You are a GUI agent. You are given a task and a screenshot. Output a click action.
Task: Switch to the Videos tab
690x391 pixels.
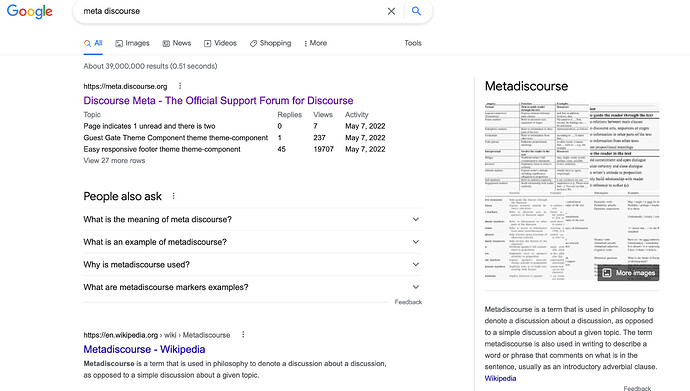220,43
